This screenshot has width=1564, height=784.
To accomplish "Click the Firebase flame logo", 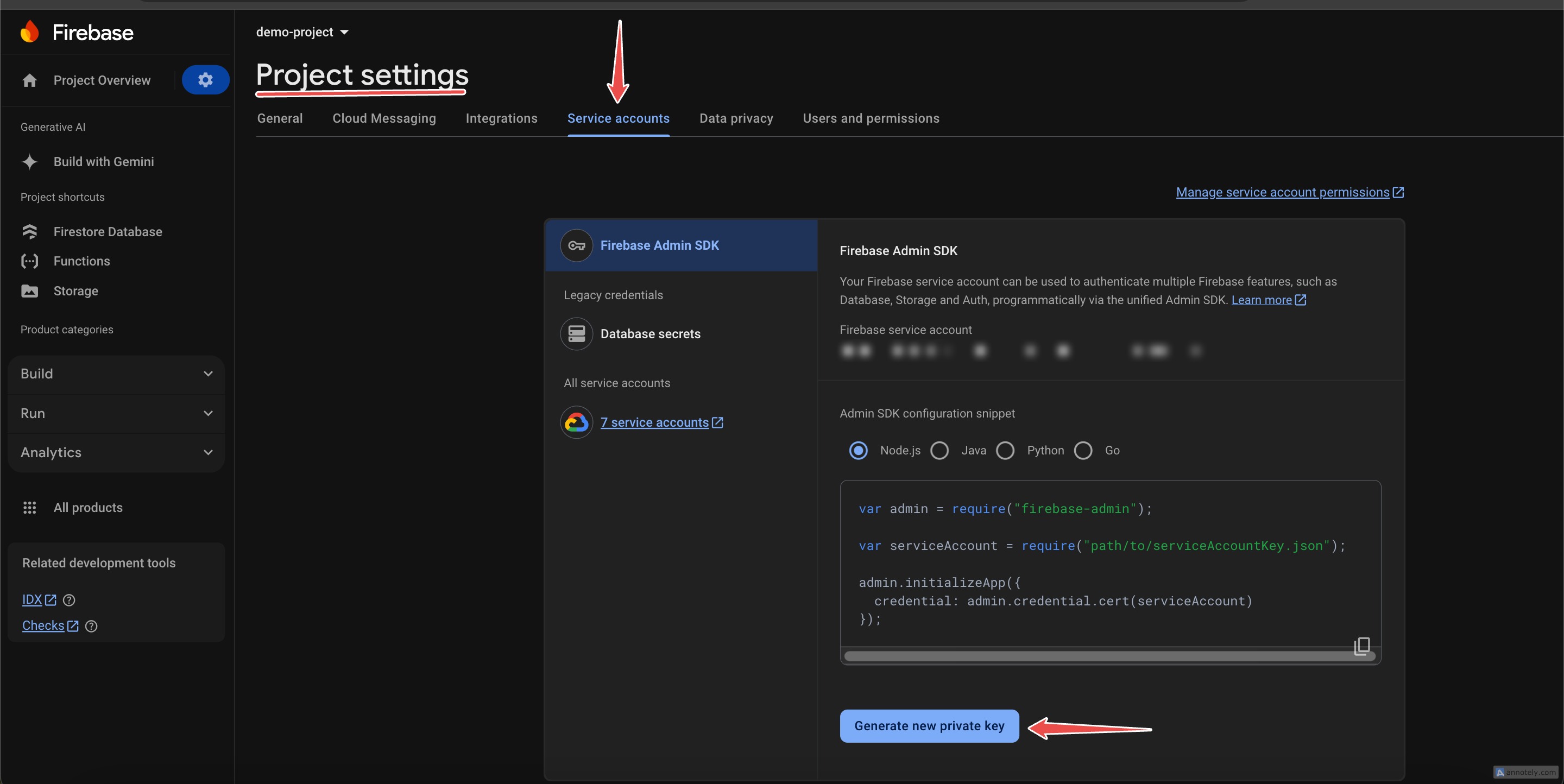I will 29,32.
